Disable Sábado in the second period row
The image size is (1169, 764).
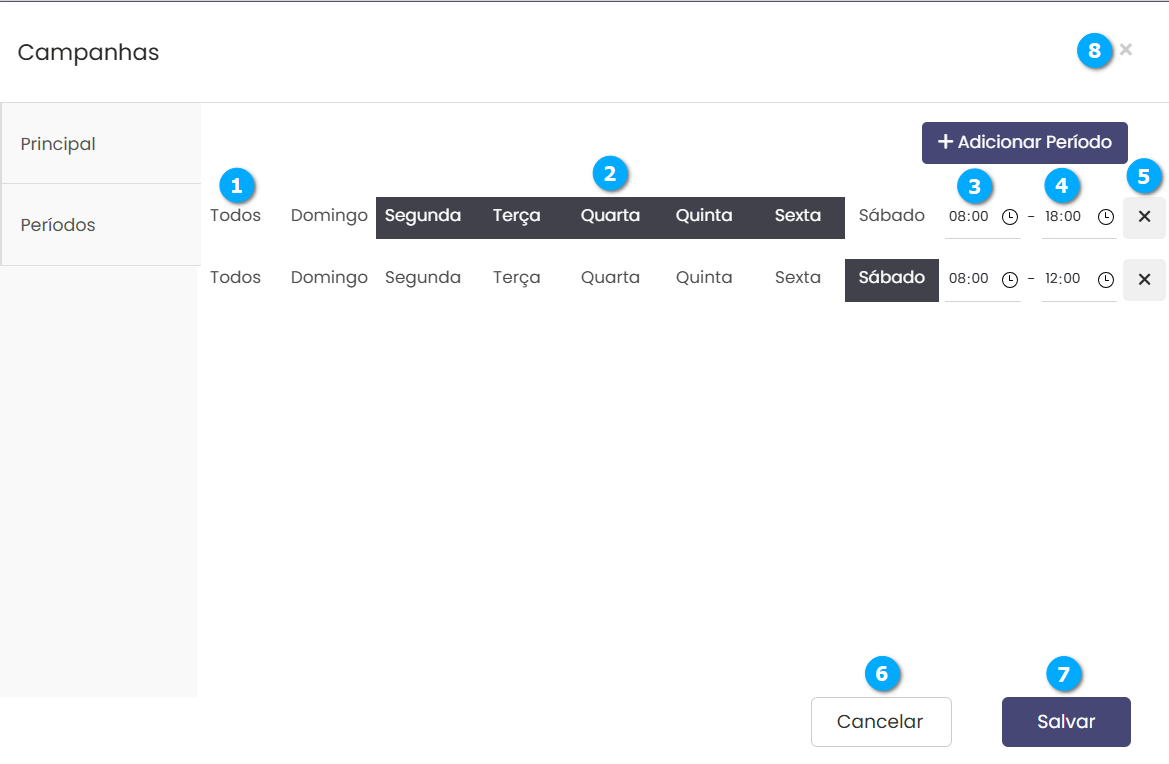pyautogui.click(x=891, y=278)
